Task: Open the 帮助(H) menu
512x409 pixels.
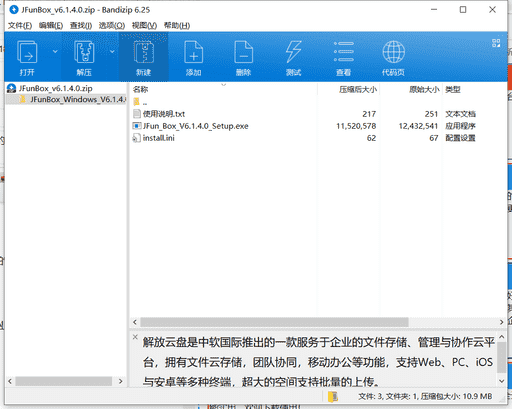Action: (177, 26)
